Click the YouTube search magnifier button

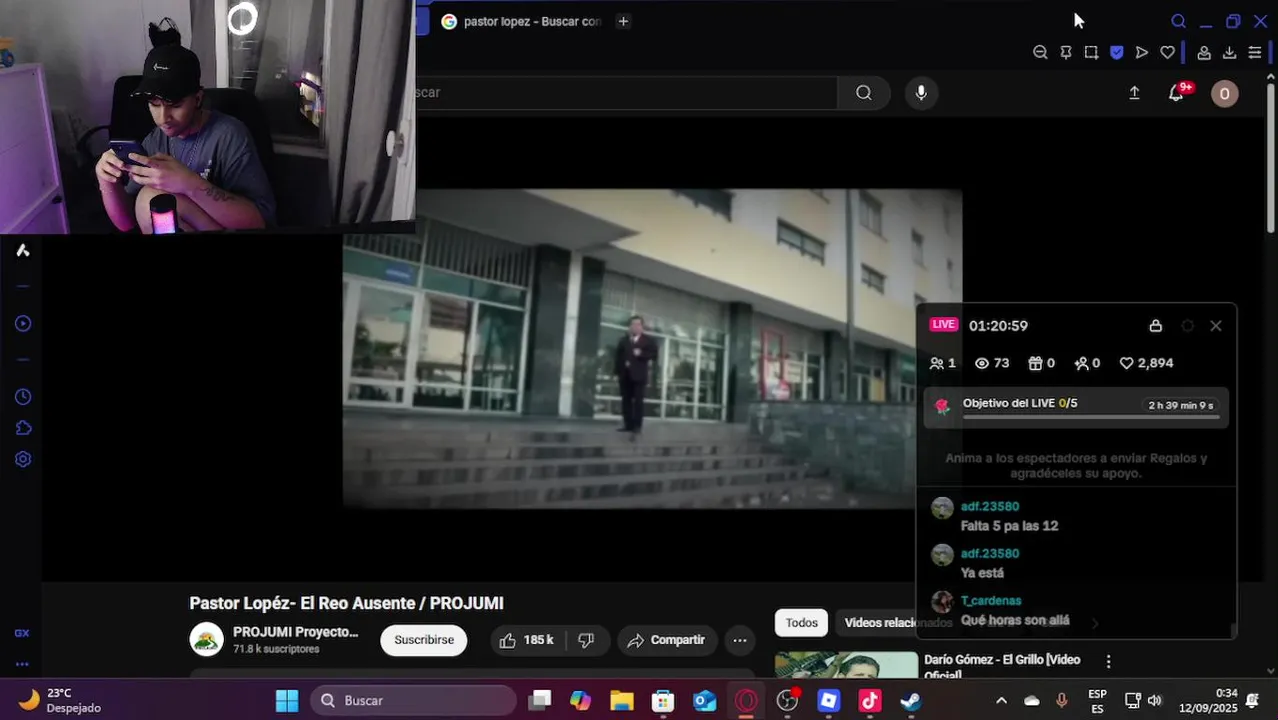pyautogui.click(x=864, y=93)
